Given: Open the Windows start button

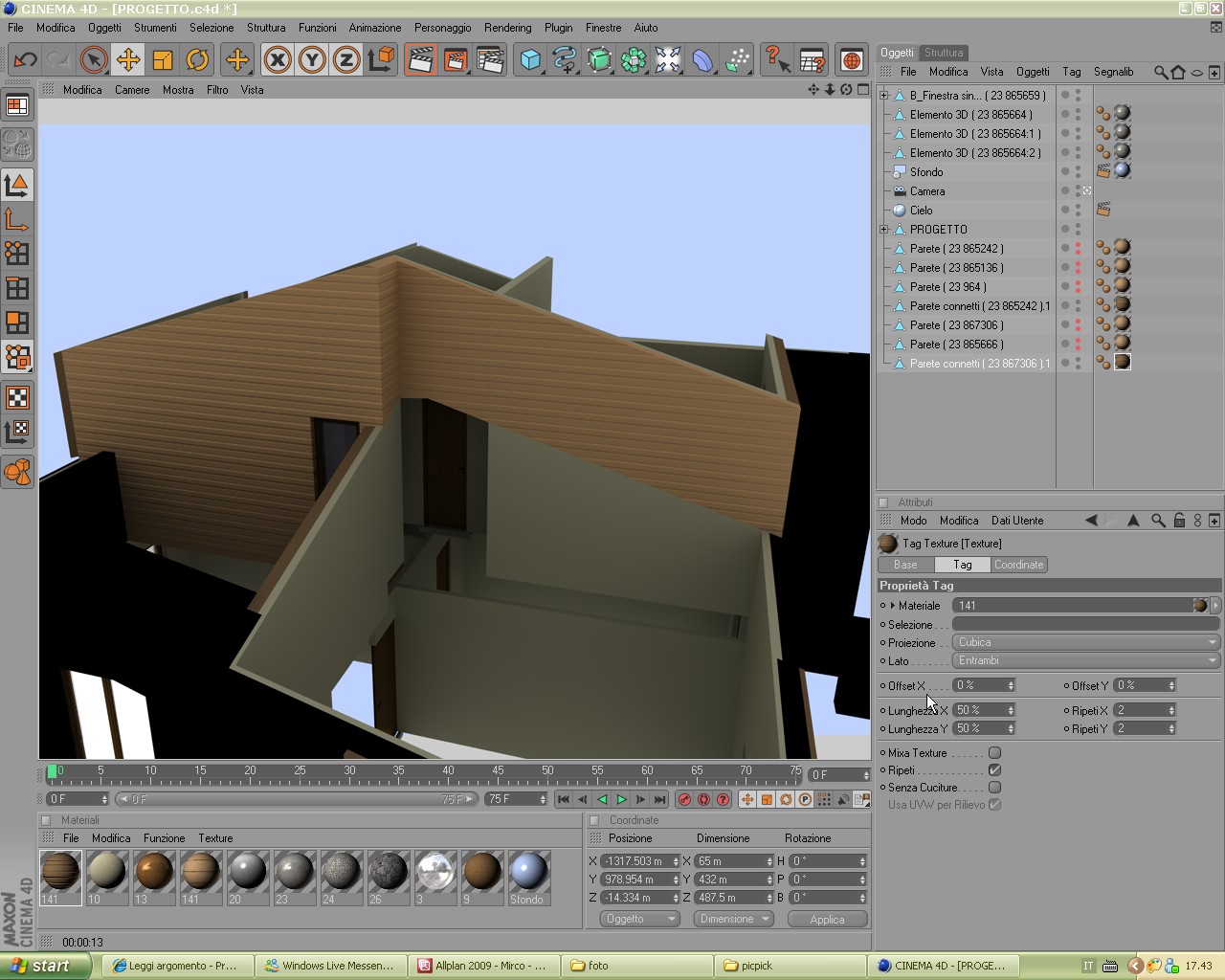Looking at the screenshot, I should coord(46,966).
